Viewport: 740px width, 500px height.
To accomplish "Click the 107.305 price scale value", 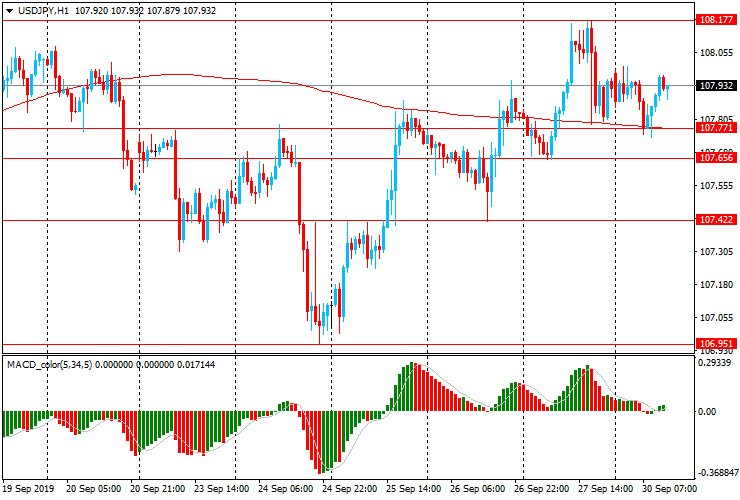I will coord(715,252).
